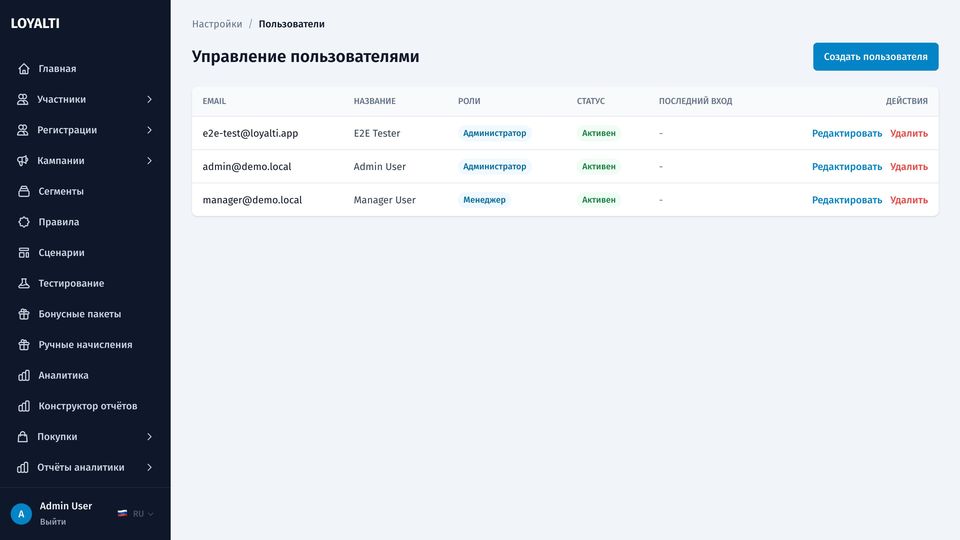The height and width of the screenshot is (540, 960).
Task: Click the Тестирование flask icon
Action: (24, 283)
